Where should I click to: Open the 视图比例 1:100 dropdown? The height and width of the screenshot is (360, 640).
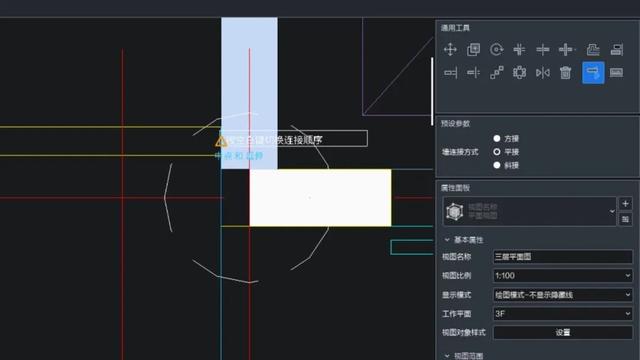pos(563,276)
